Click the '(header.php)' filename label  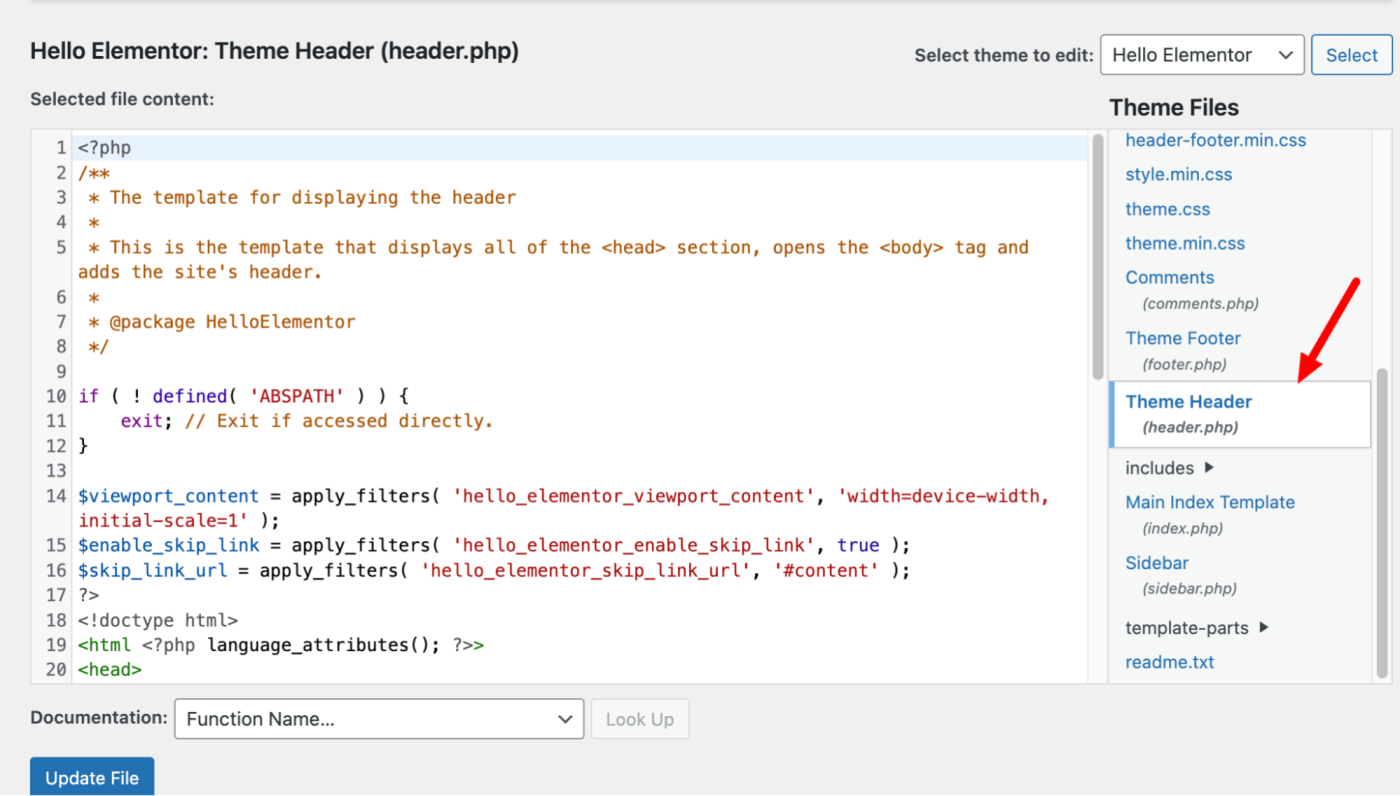(1190, 427)
